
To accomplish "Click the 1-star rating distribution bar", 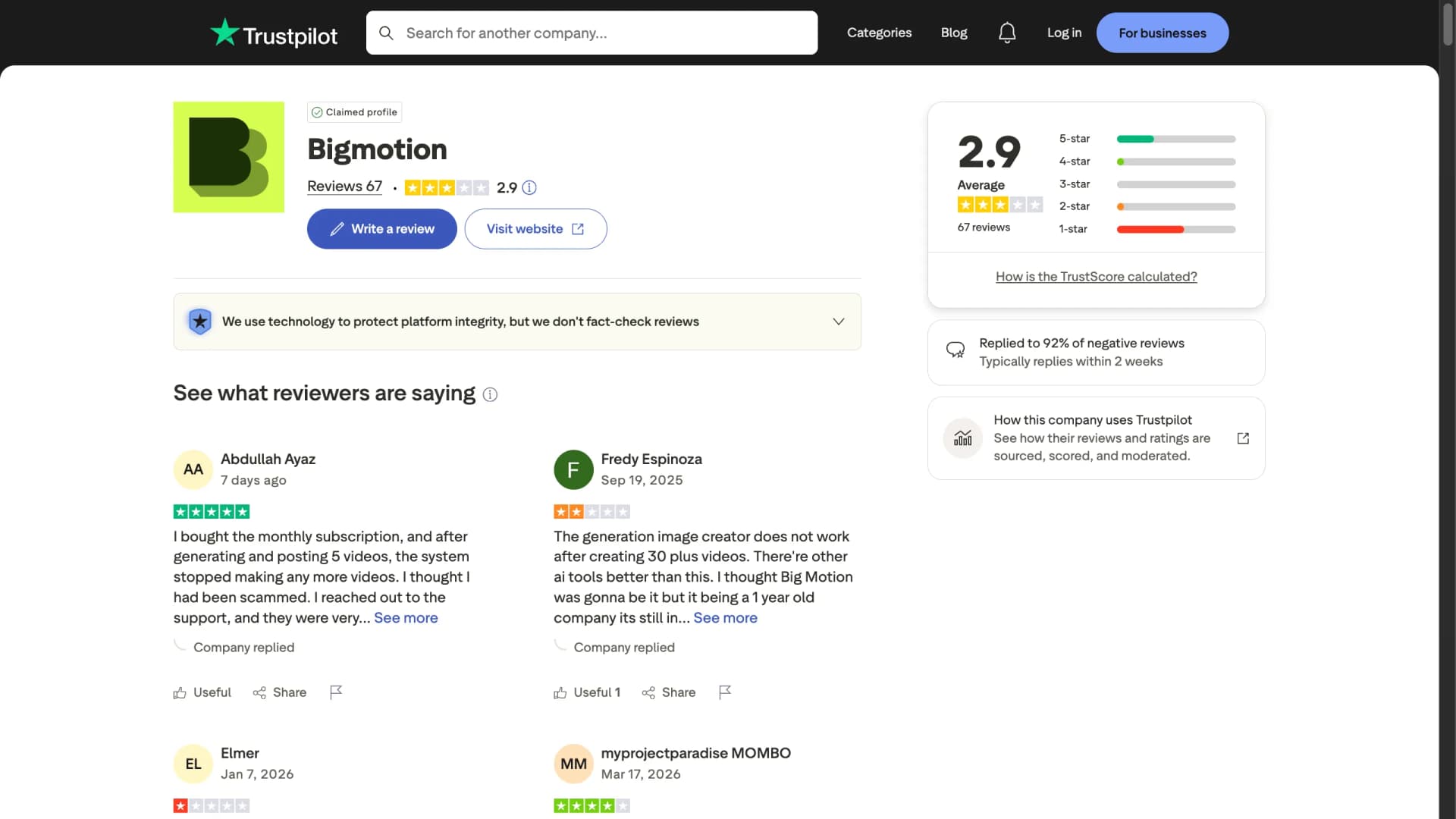I will [1175, 229].
